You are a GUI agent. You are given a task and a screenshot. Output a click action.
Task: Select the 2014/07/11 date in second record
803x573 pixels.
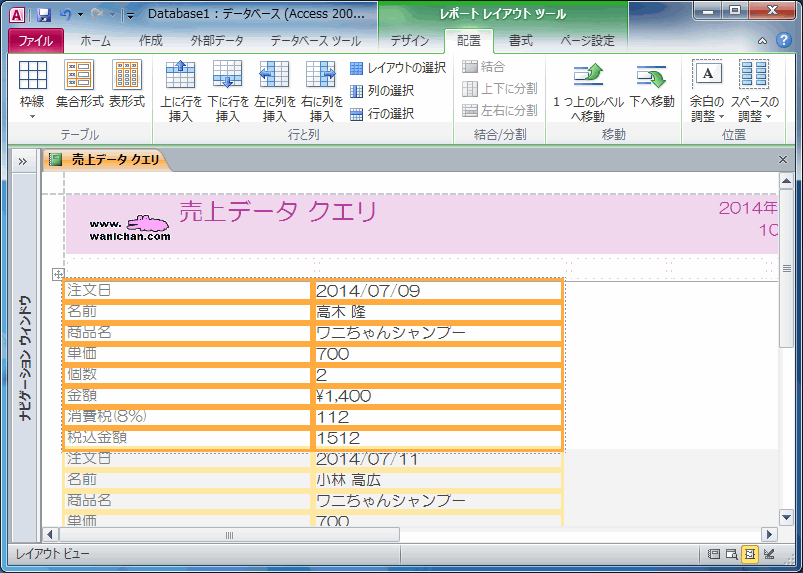click(x=438, y=459)
